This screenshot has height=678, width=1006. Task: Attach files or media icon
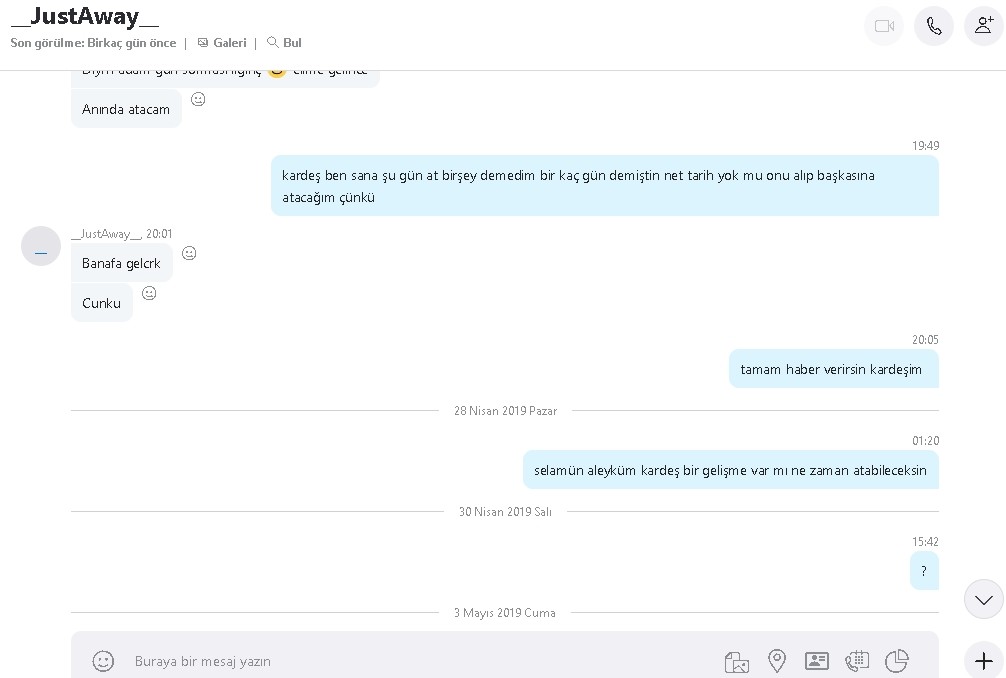(737, 661)
